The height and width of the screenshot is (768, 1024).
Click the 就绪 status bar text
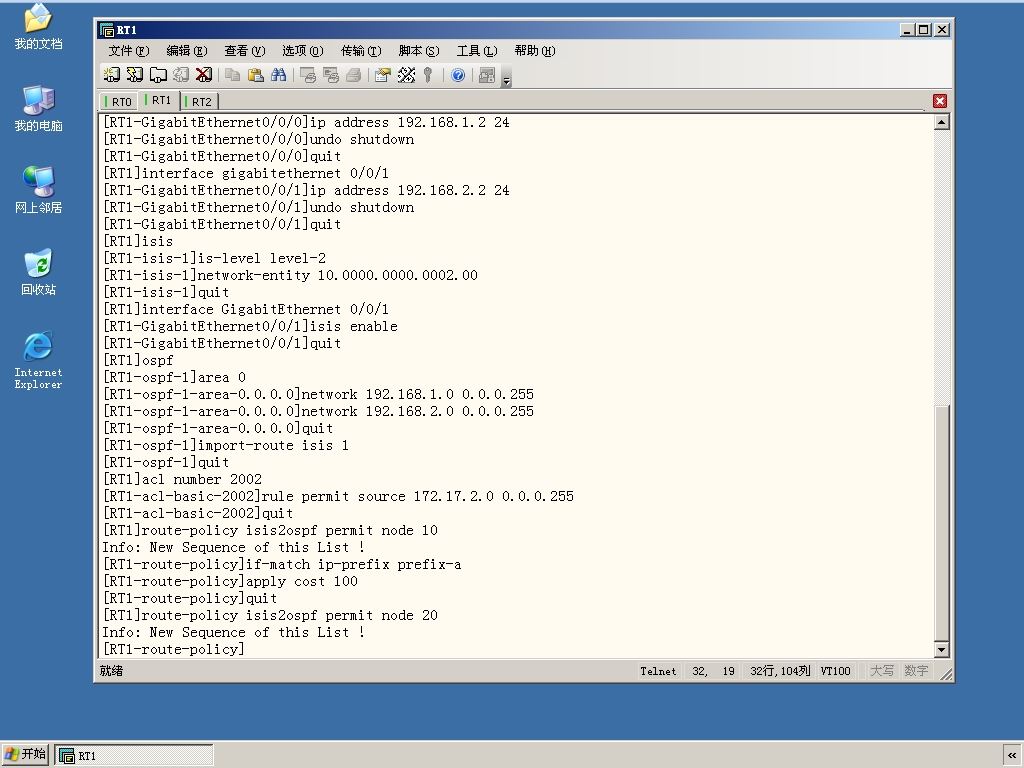[x=111, y=671]
